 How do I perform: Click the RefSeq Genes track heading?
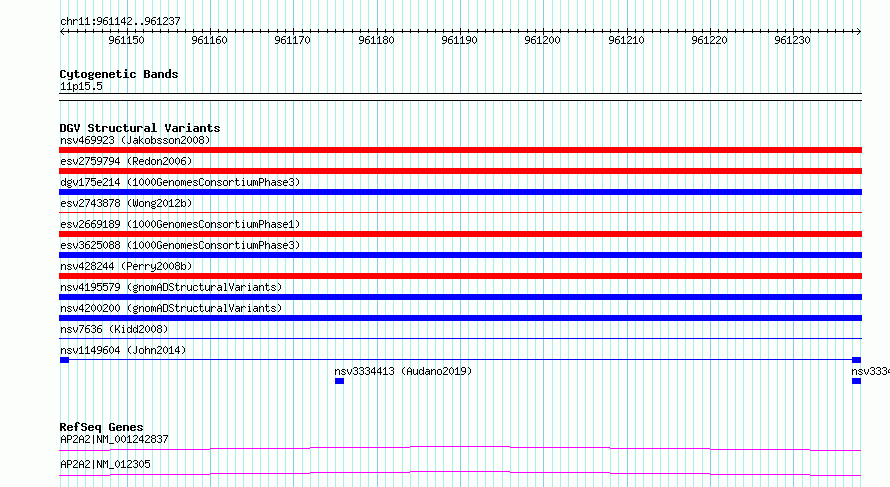pyautogui.click(x=101, y=427)
